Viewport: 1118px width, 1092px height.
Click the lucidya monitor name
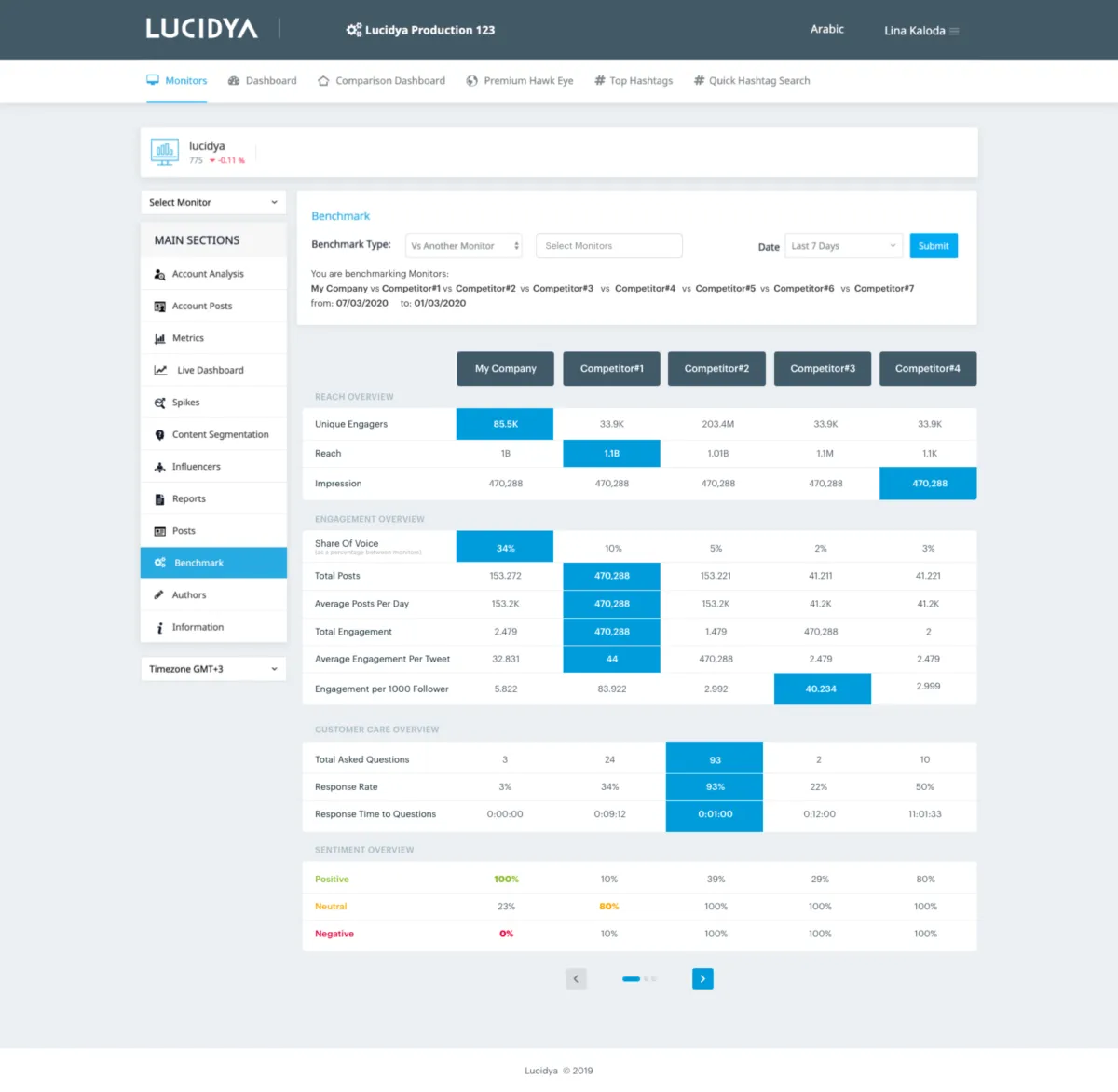point(207,146)
